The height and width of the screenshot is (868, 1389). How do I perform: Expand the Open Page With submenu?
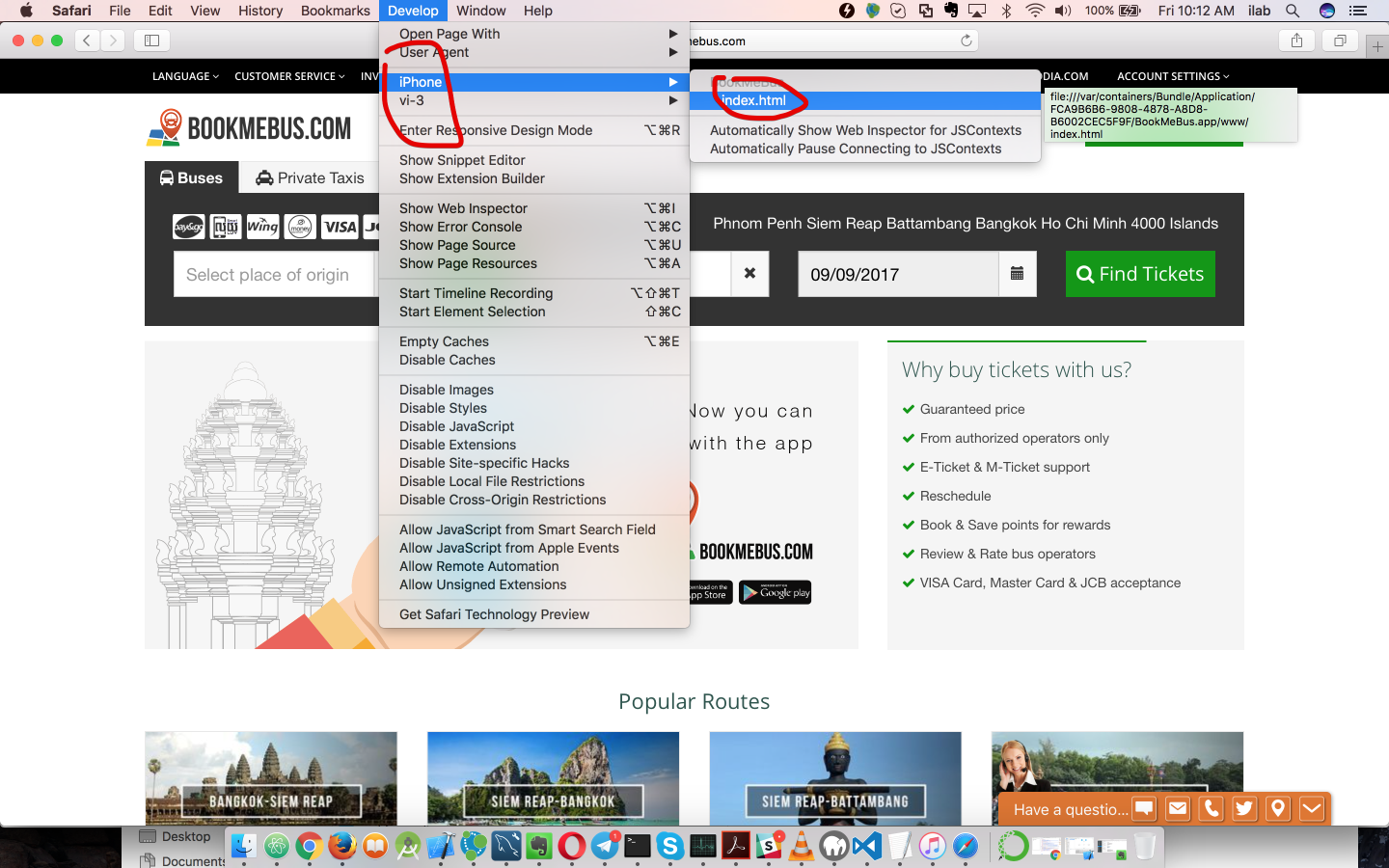click(x=534, y=34)
